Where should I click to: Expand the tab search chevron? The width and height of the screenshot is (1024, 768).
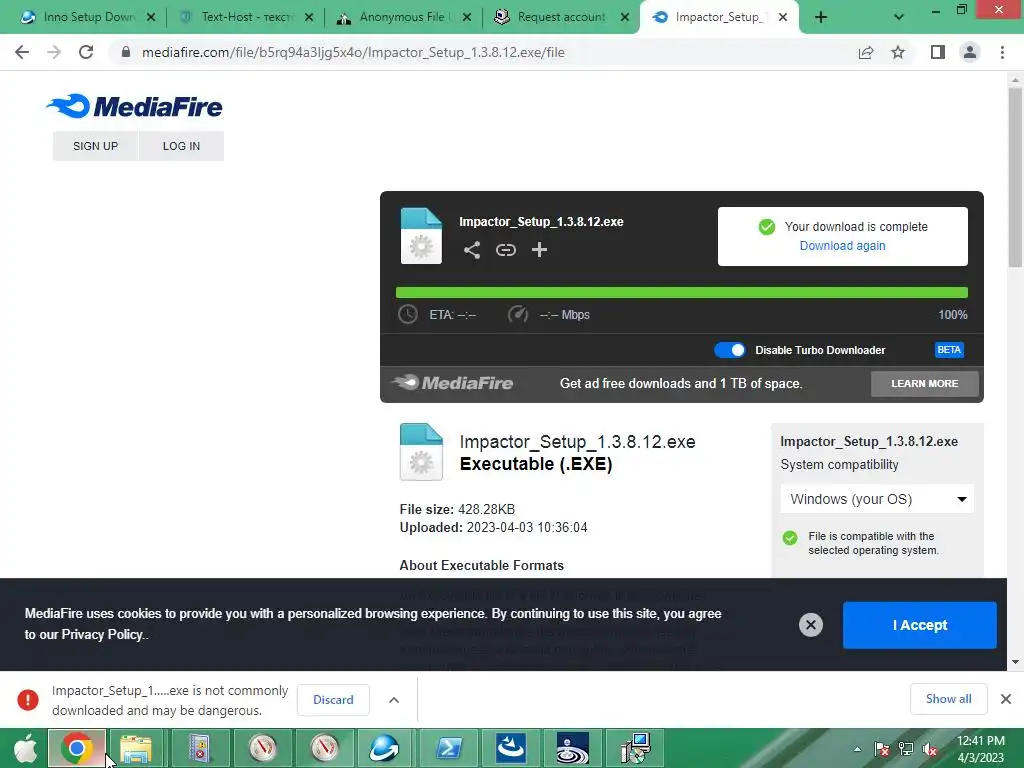899,18
